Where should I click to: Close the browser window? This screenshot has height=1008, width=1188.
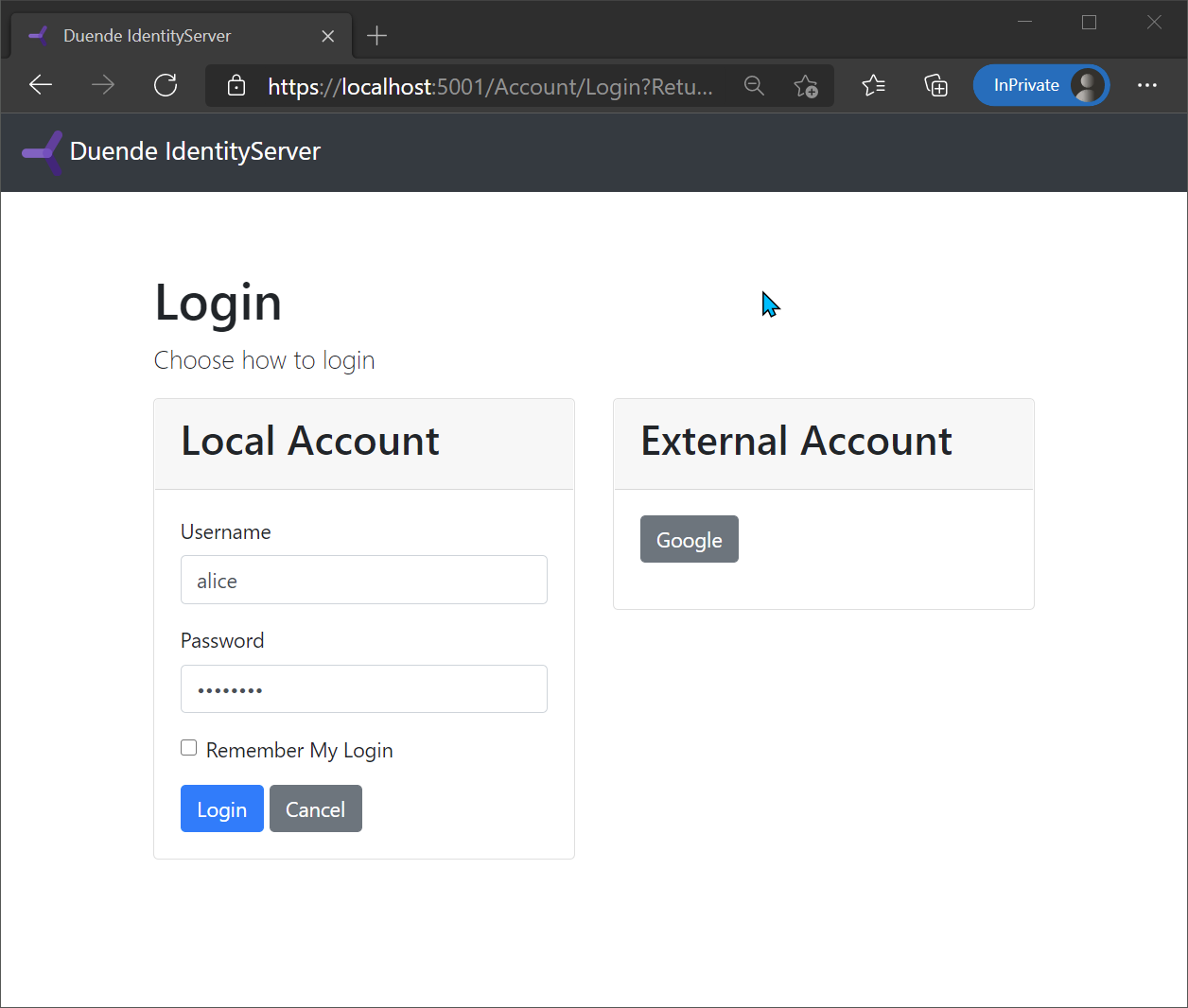pos(1154,22)
